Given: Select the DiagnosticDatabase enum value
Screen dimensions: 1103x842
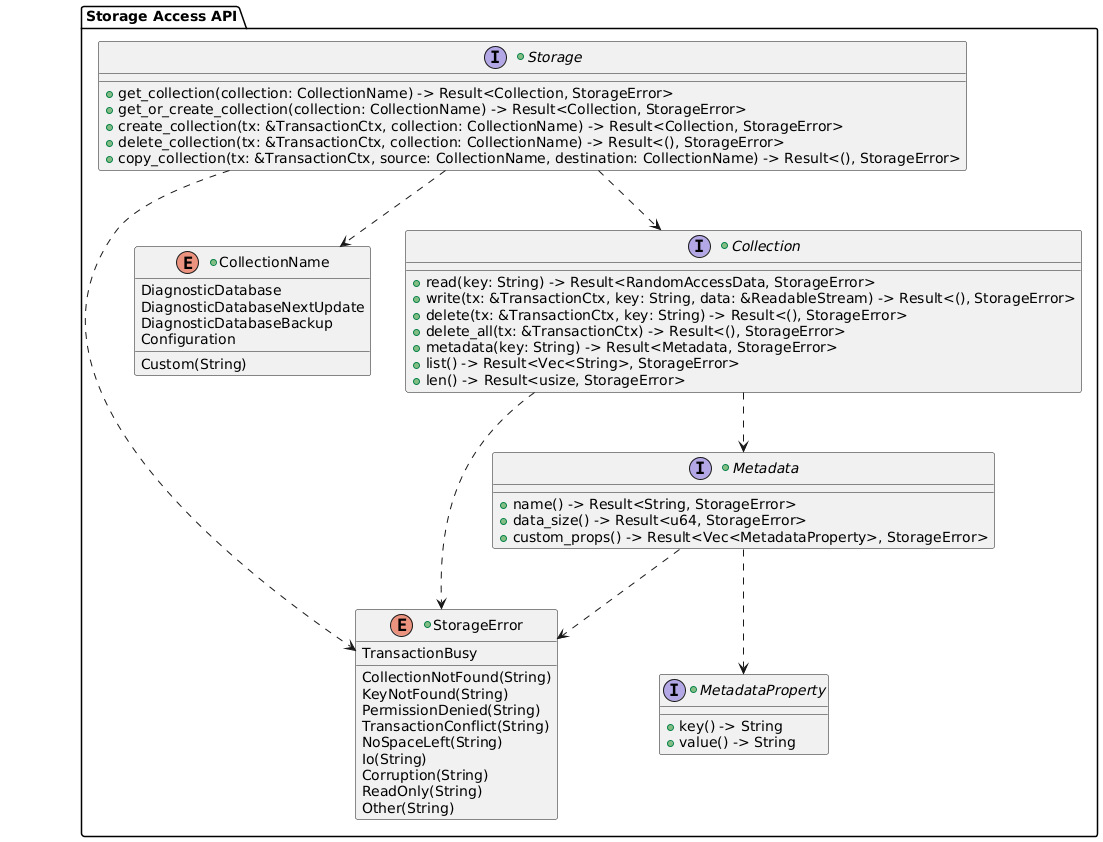Looking at the screenshot, I should (x=211, y=291).
